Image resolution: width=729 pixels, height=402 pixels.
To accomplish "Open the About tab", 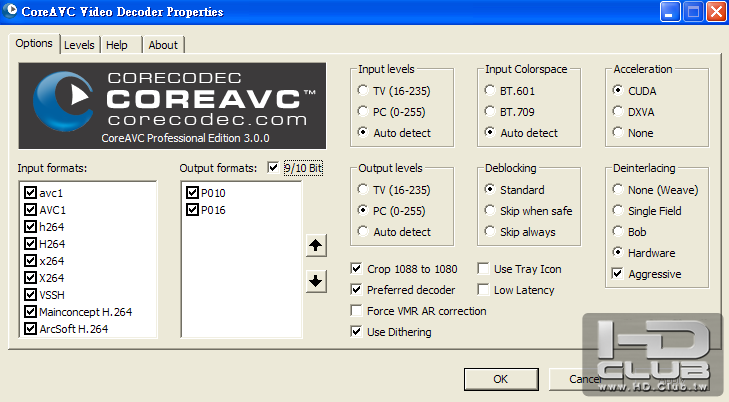I will (x=163, y=45).
